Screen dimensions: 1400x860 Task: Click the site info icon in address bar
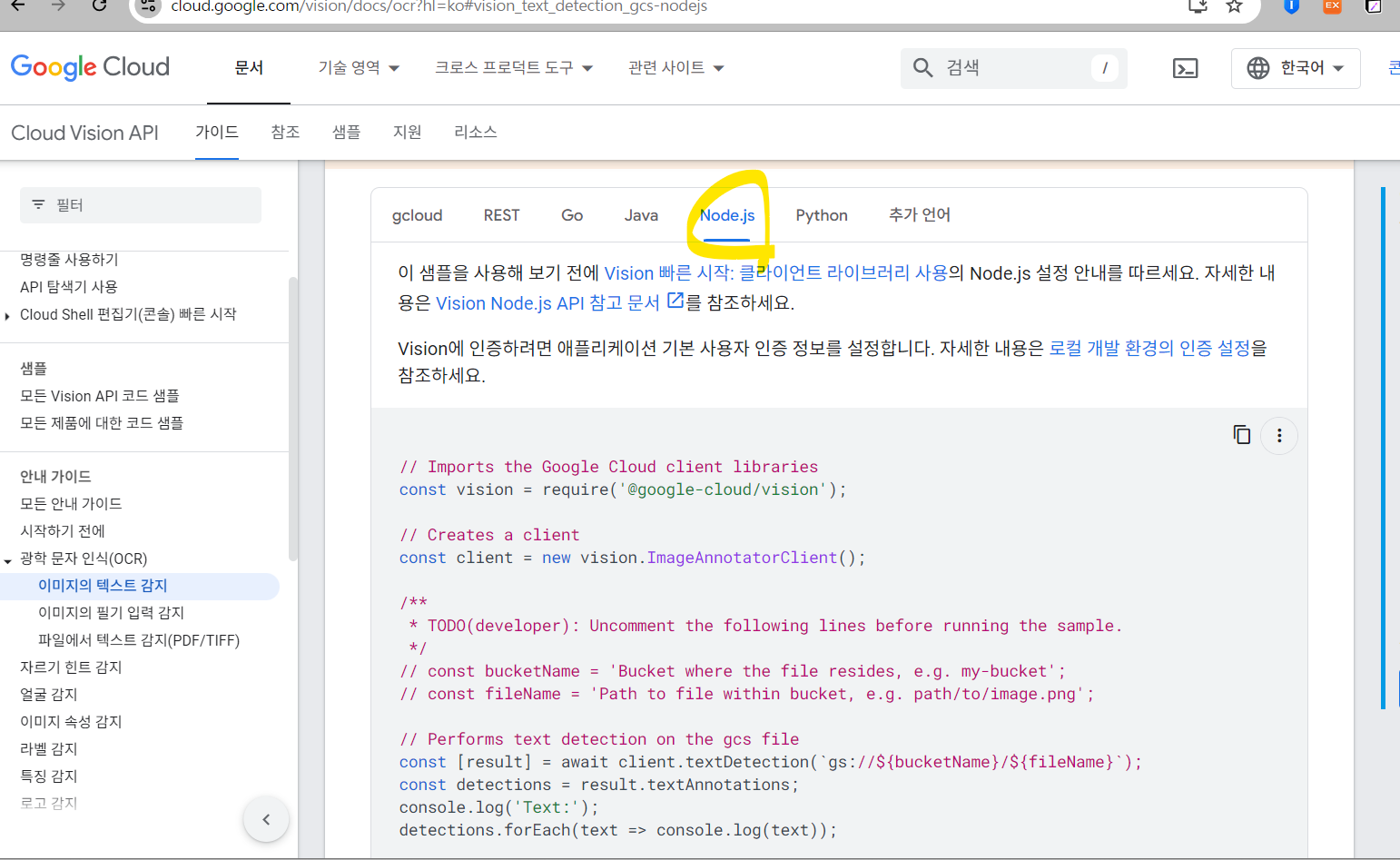coord(149,6)
